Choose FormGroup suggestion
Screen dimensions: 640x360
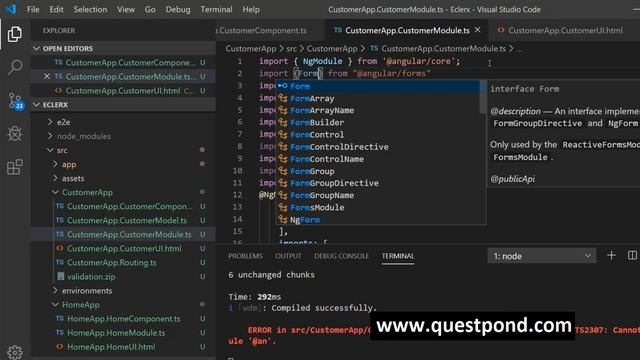tap(378, 171)
